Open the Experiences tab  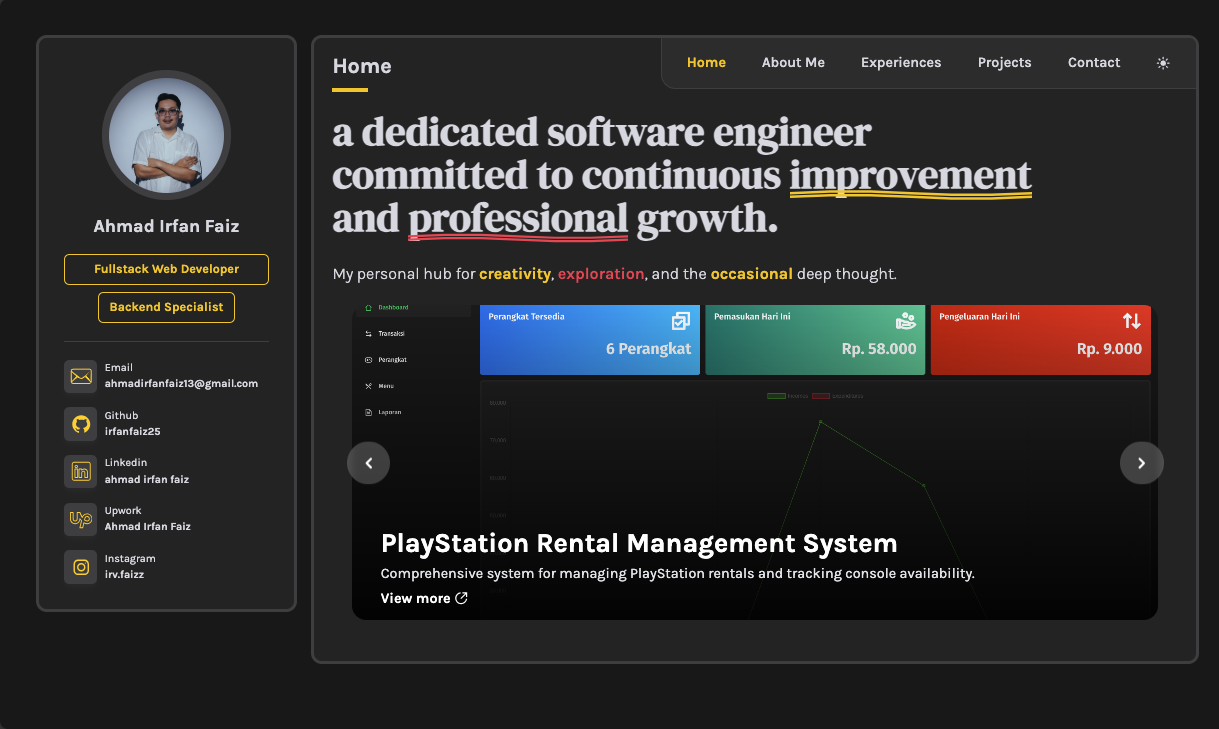click(x=900, y=62)
